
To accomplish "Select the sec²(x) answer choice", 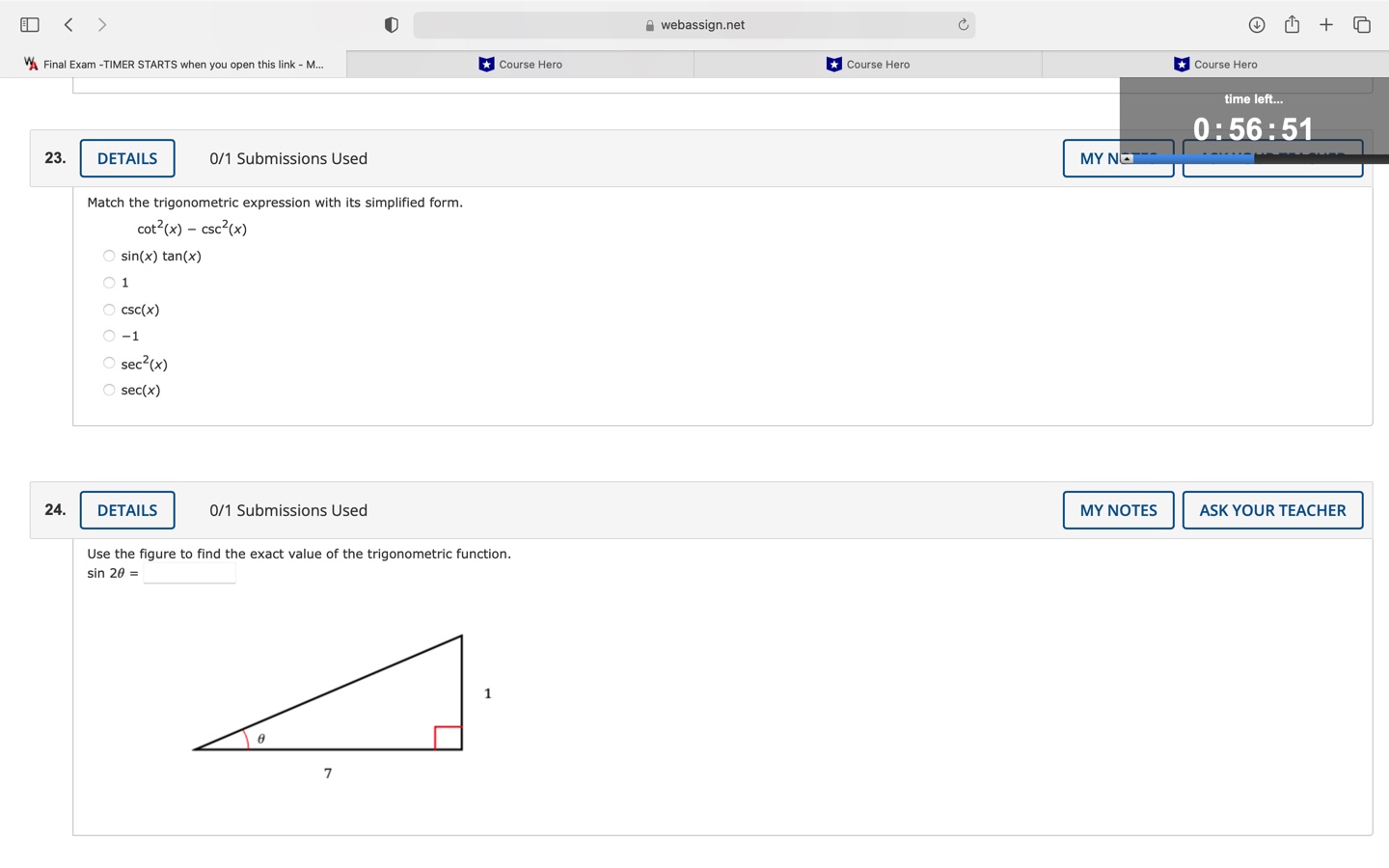I will pos(109,363).
